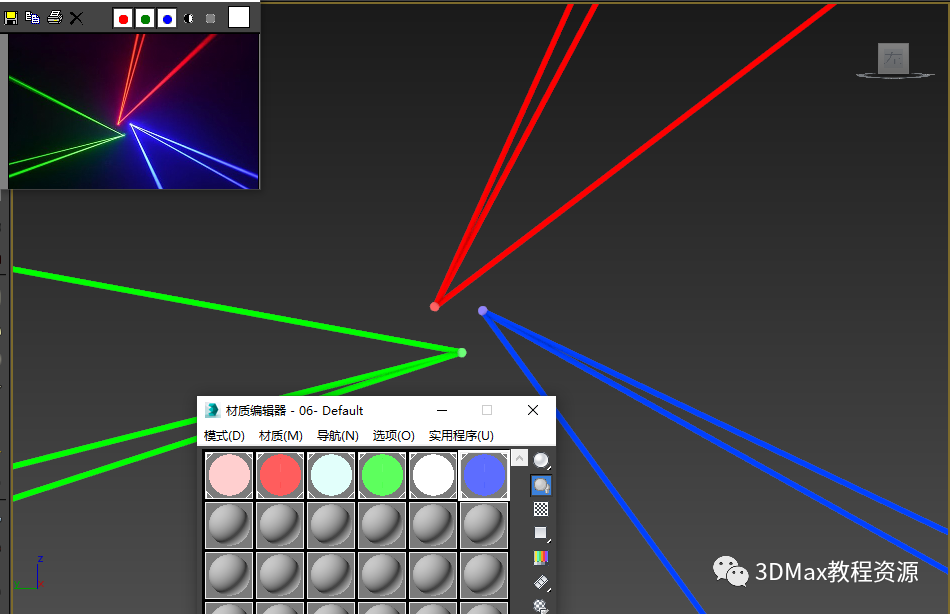Open the Sample Type sphere flyout
Viewport: 950px width, 614px height.
coord(541,461)
